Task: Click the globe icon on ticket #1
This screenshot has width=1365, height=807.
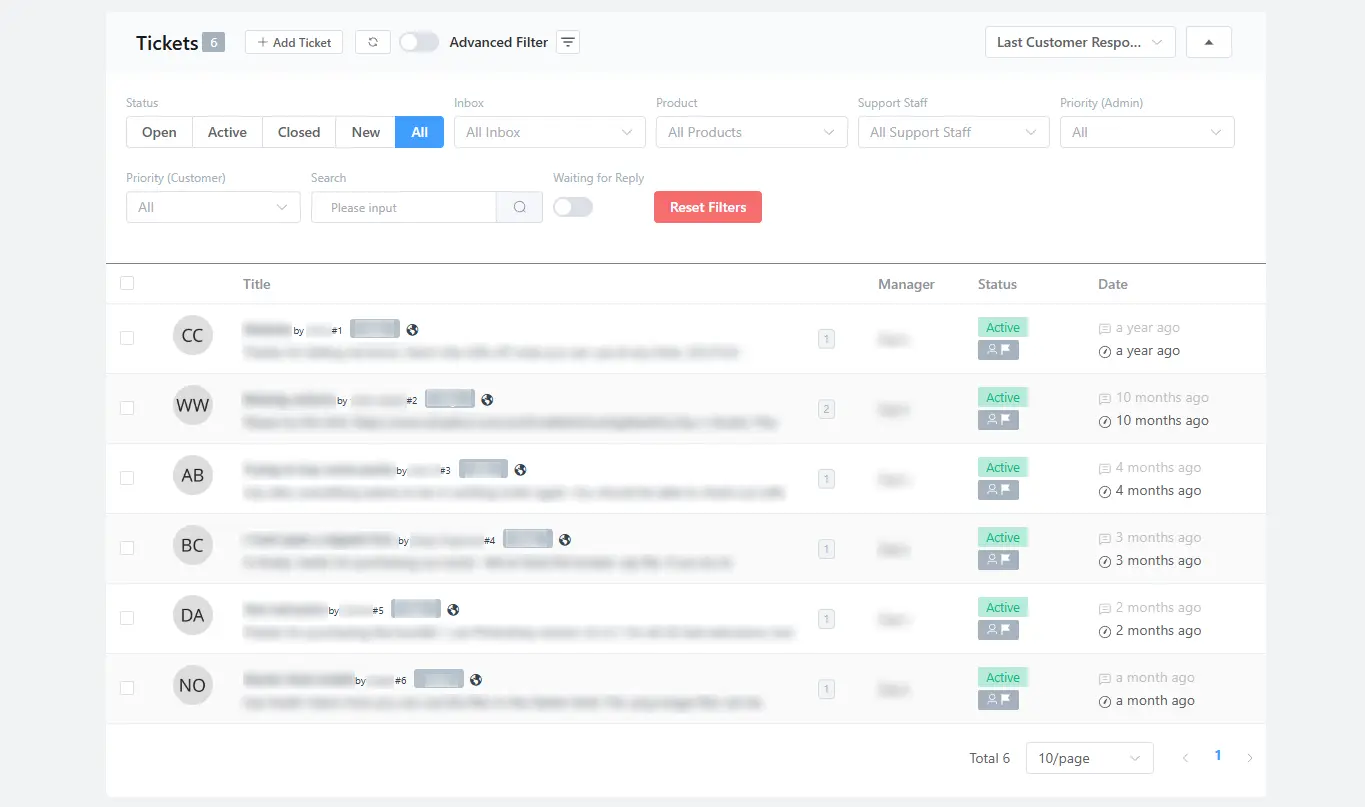Action: [x=412, y=329]
